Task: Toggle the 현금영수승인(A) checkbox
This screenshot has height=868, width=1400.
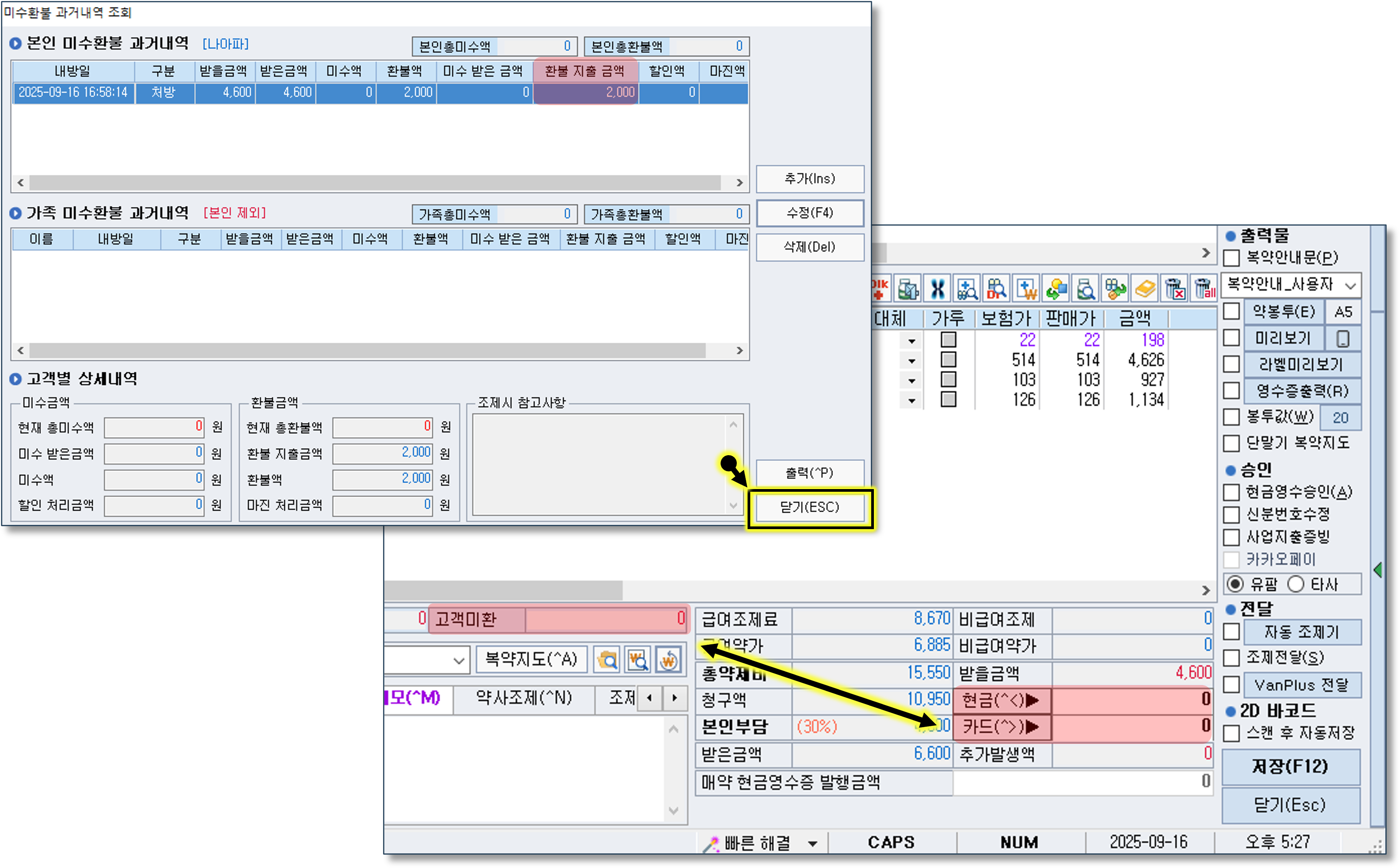Action: click(x=1231, y=492)
